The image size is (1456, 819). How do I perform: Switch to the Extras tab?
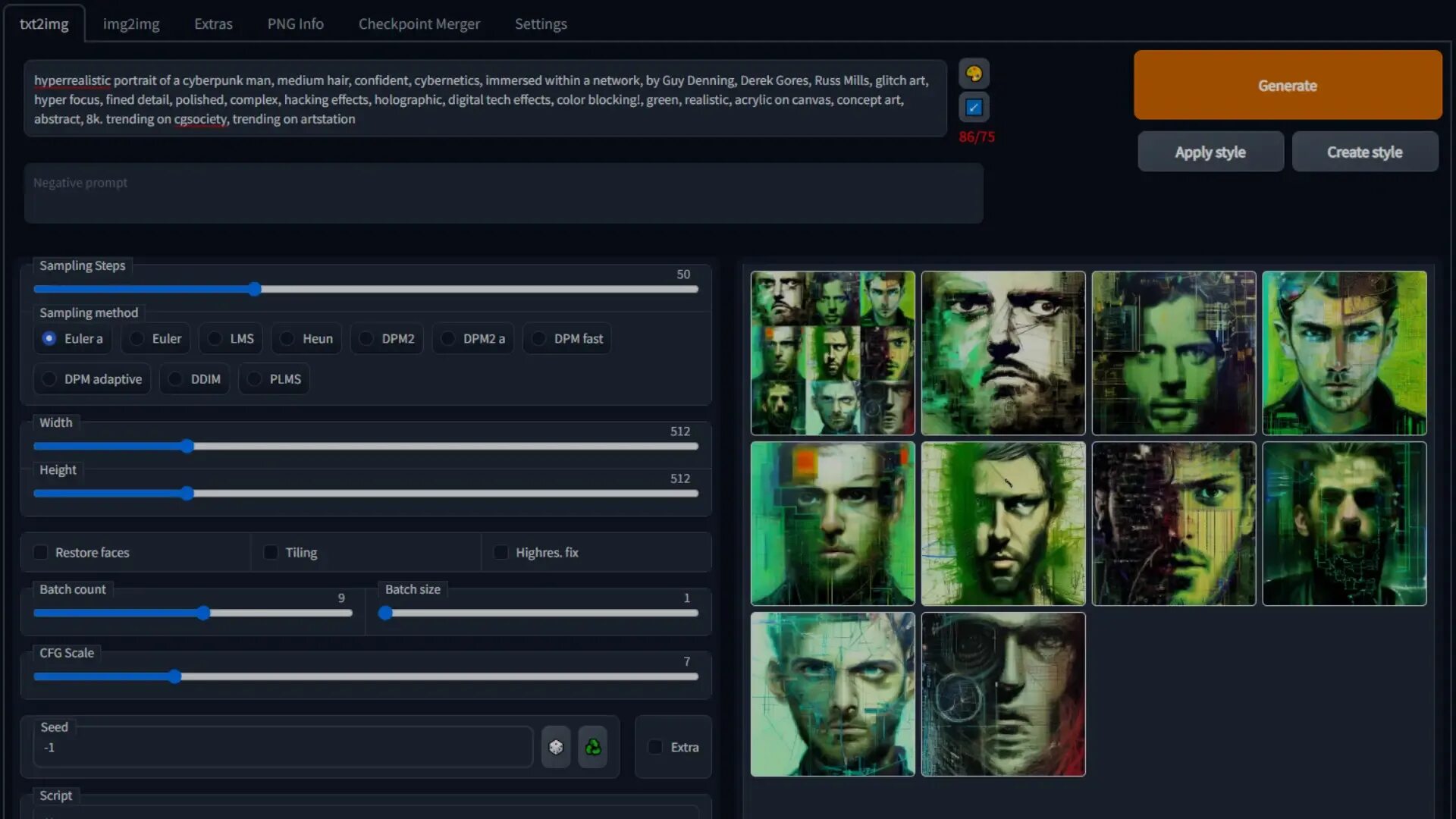point(212,23)
